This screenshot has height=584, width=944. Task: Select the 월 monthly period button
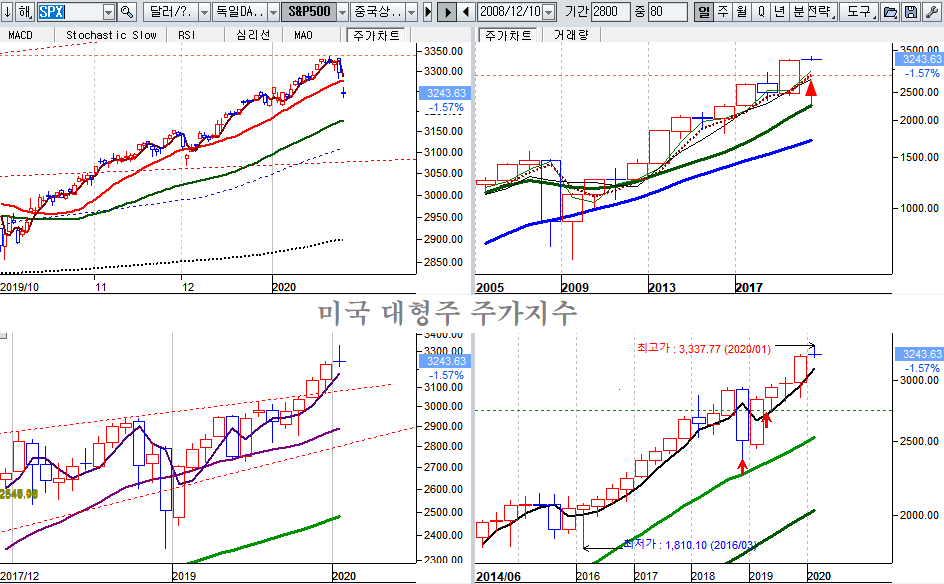pyautogui.click(x=741, y=12)
